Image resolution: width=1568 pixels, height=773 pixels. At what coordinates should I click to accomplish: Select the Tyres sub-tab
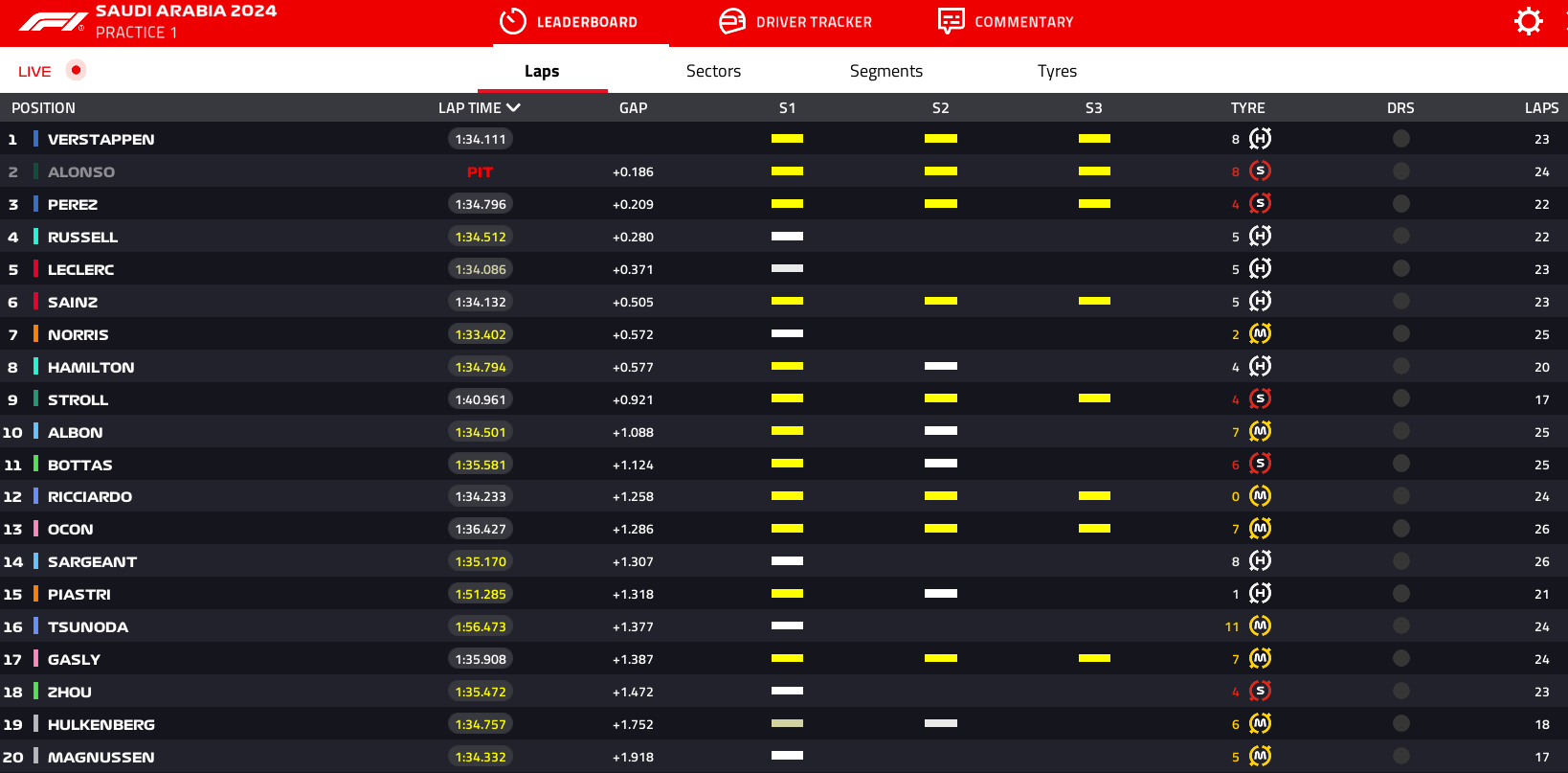pos(1057,71)
